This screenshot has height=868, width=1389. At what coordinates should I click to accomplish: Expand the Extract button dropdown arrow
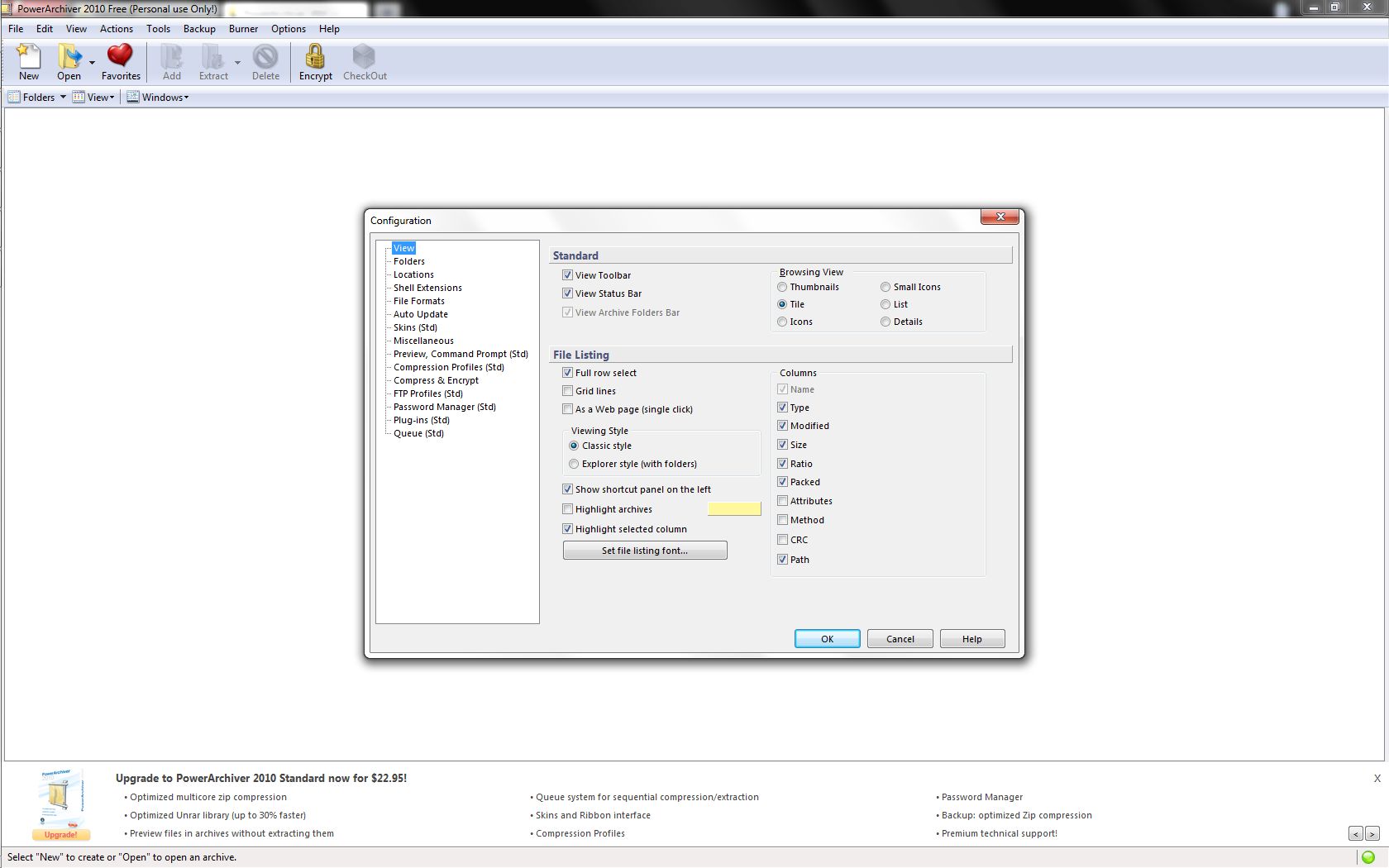(x=237, y=62)
